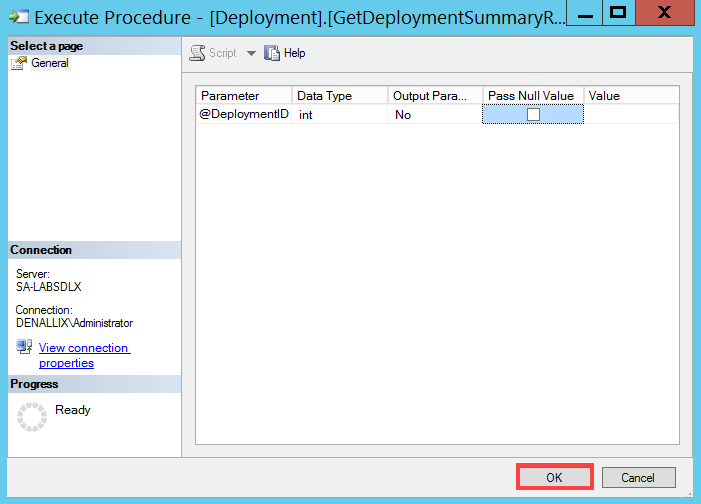Image resolution: width=701 pixels, height=504 pixels.
Task: Open Help from the toolbar
Action: (285, 53)
